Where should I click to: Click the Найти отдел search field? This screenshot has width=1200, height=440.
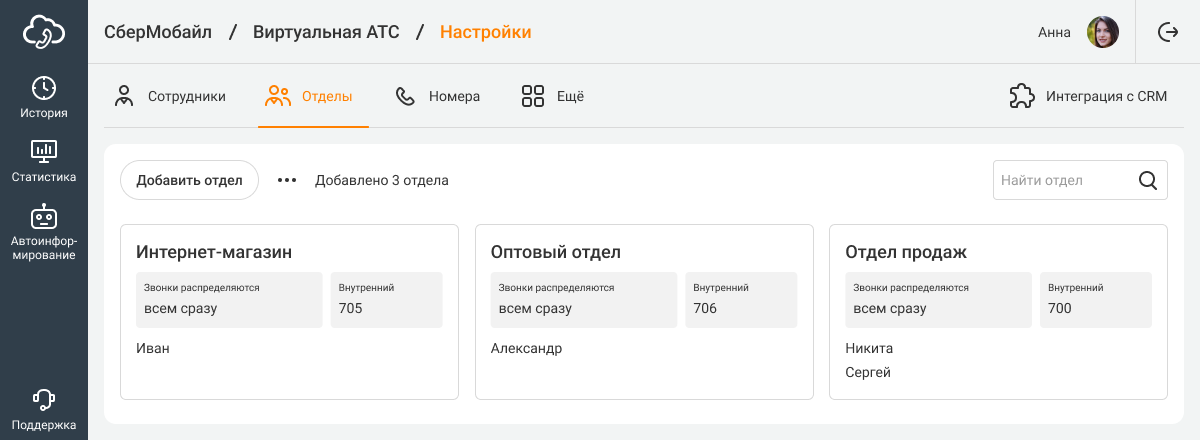[x=1062, y=181]
